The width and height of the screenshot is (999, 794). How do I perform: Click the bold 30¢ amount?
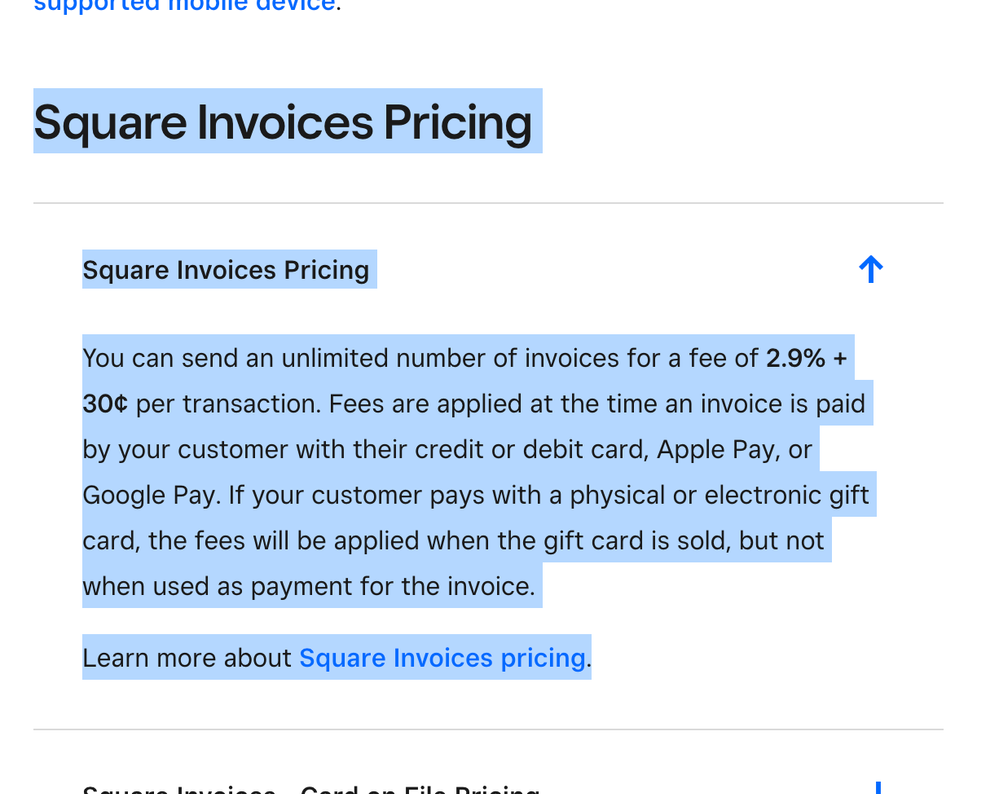105,404
